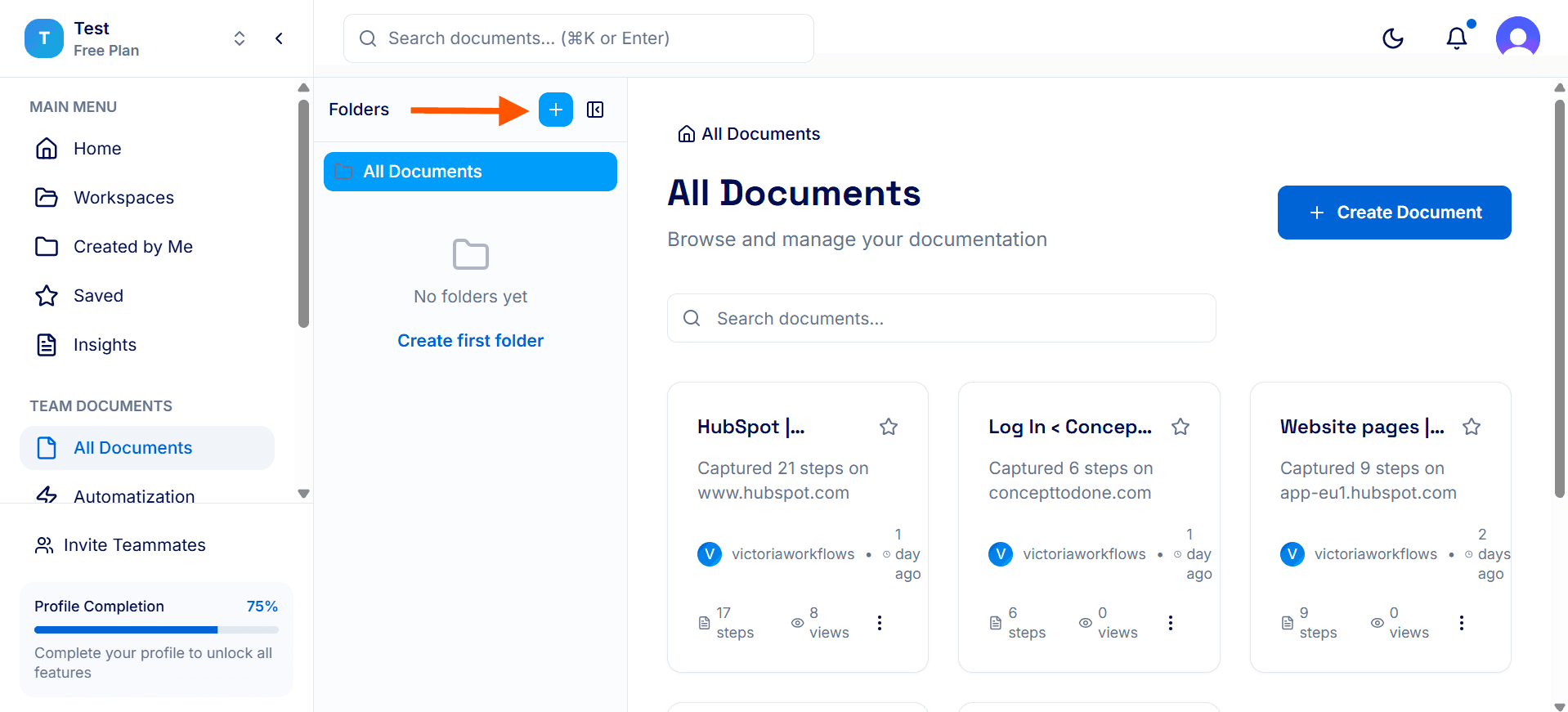Click the Home house icon in sidebar
Screen dimensions: 1568x712
point(47,149)
